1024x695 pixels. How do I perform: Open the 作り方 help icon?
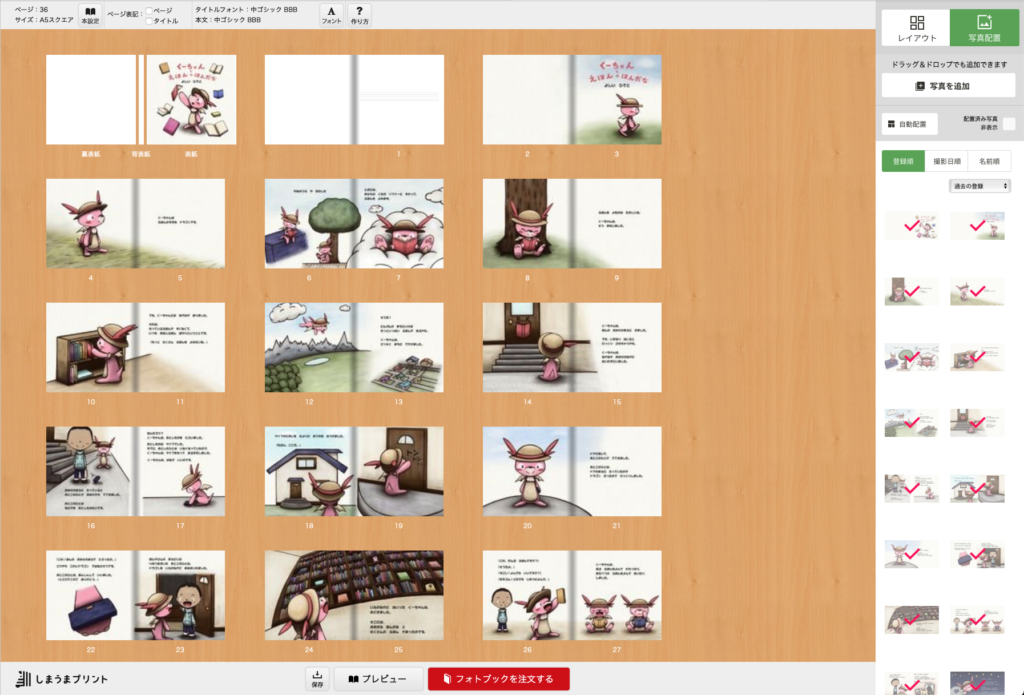(x=359, y=14)
